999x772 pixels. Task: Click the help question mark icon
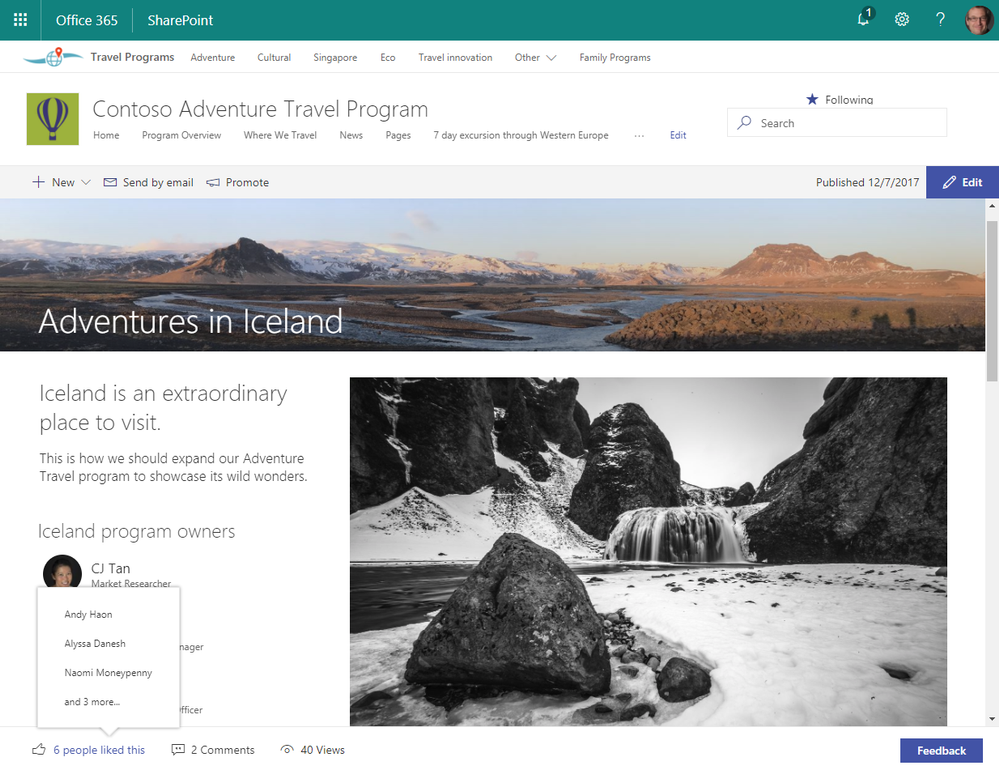pyautogui.click(x=940, y=20)
